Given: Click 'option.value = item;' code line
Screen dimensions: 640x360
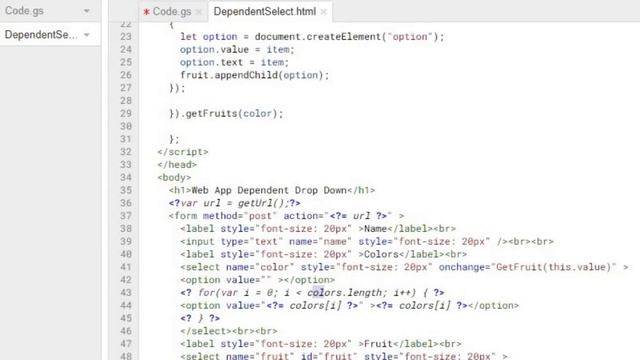Looking at the screenshot, I should click(x=237, y=50).
